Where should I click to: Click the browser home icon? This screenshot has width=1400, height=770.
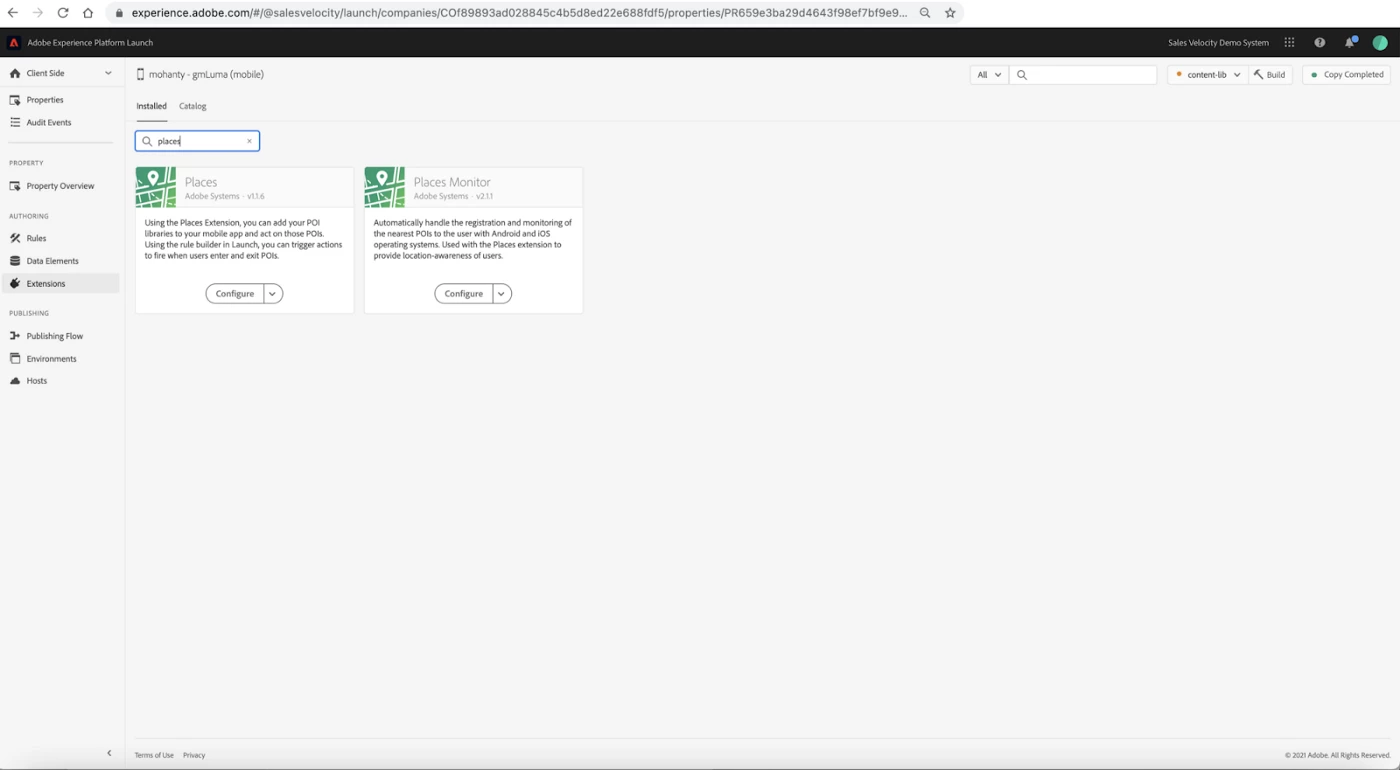point(88,13)
